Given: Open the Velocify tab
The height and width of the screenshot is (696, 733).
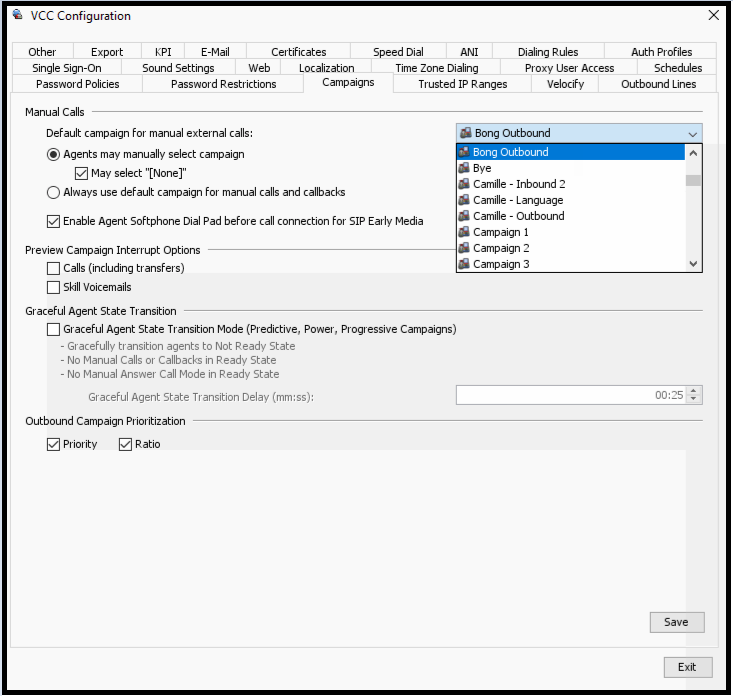Looking at the screenshot, I should point(566,84).
